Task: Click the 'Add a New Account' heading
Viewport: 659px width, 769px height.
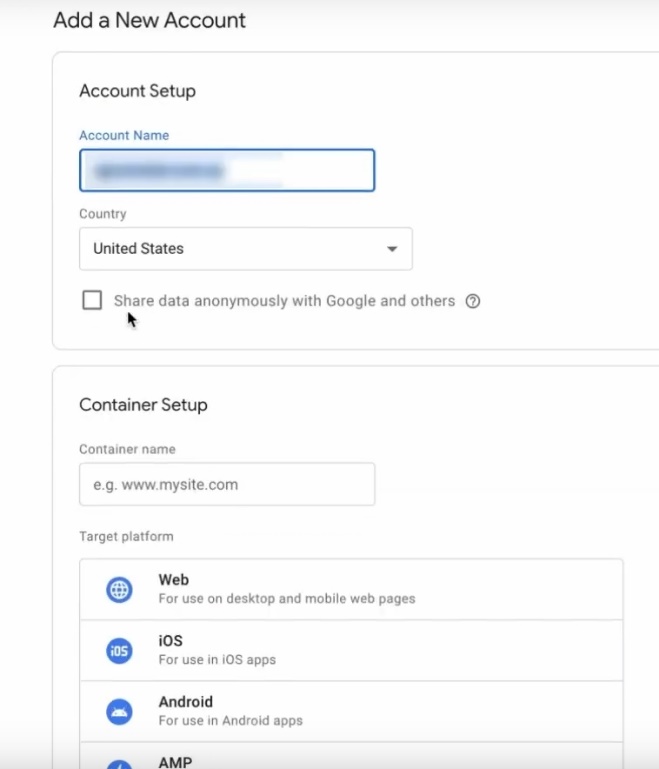Action: (149, 20)
